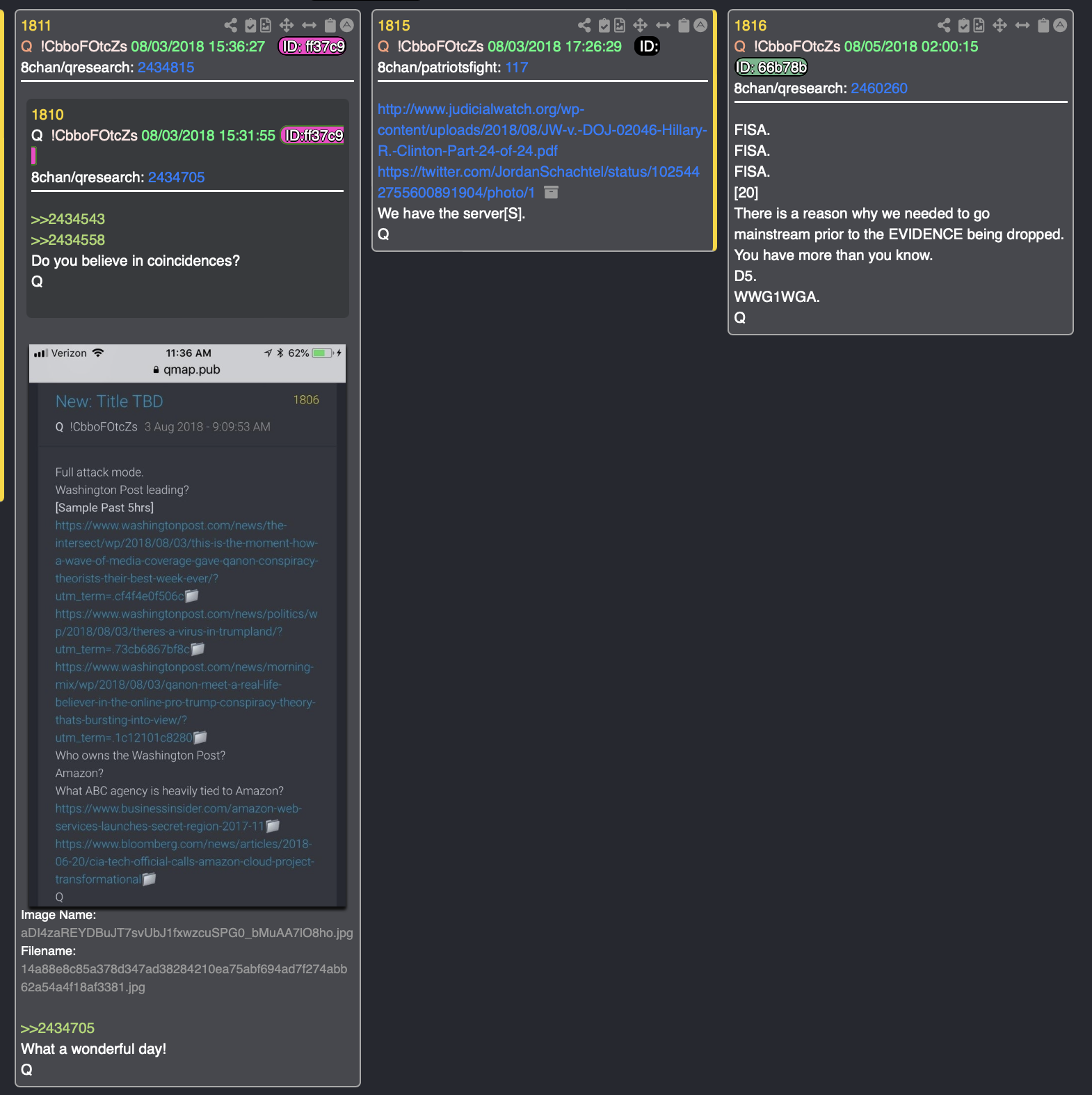Image resolution: width=1092 pixels, height=1095 pixels.
Task: Click clipboard-check icon on post 1815
Action: pyautogui.click(x=604, y=26)
